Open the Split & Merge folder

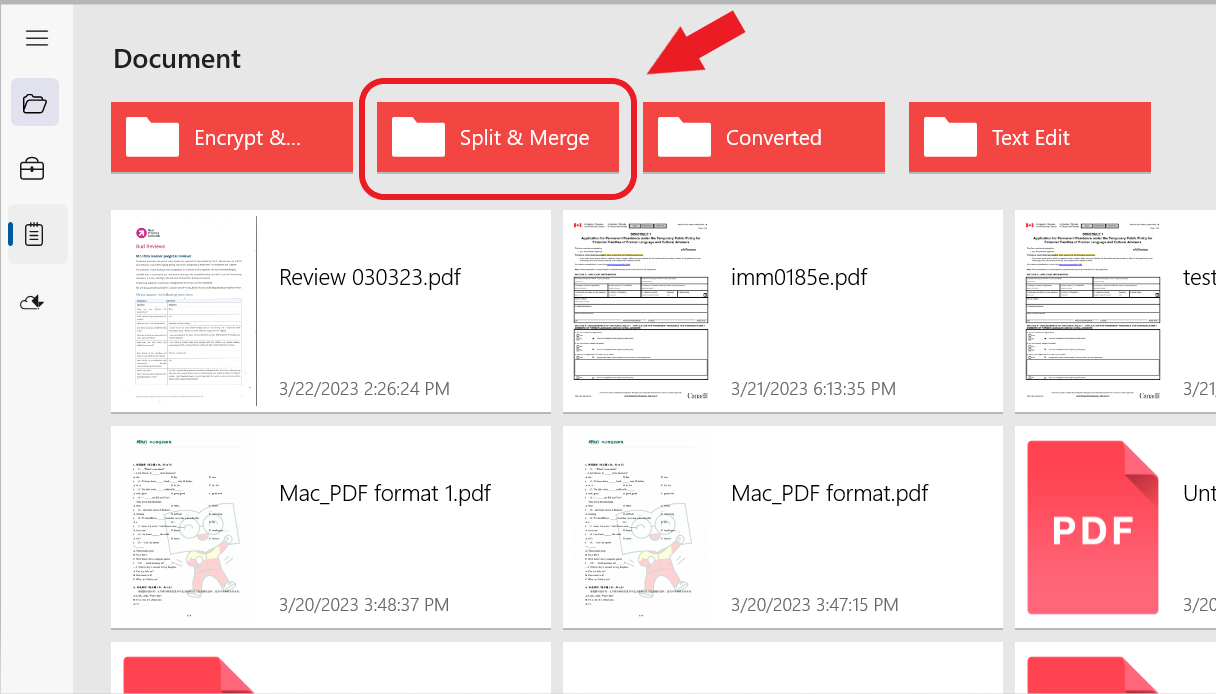pos(498,137)
